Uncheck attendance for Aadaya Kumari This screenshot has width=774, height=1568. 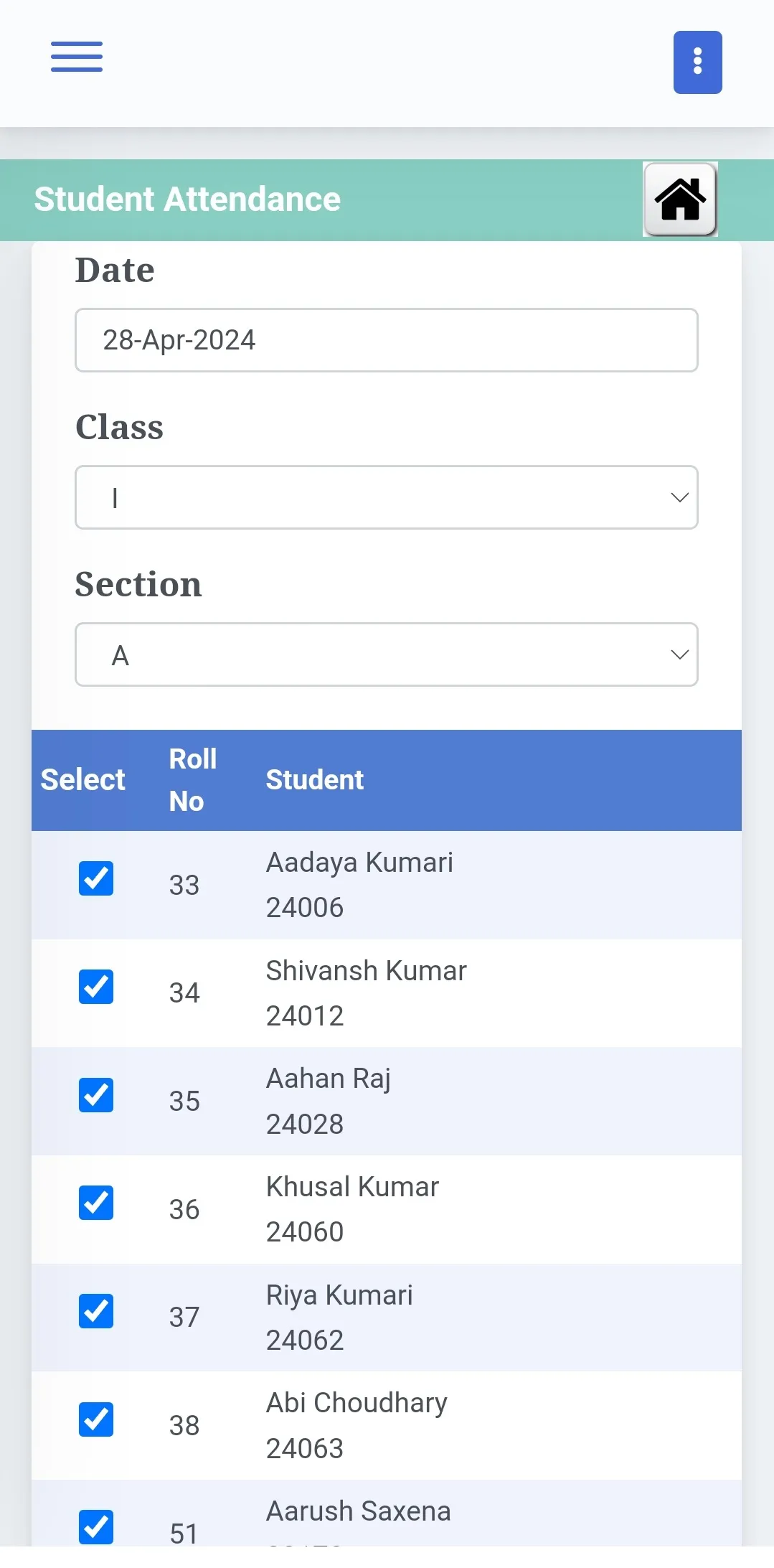96,878
